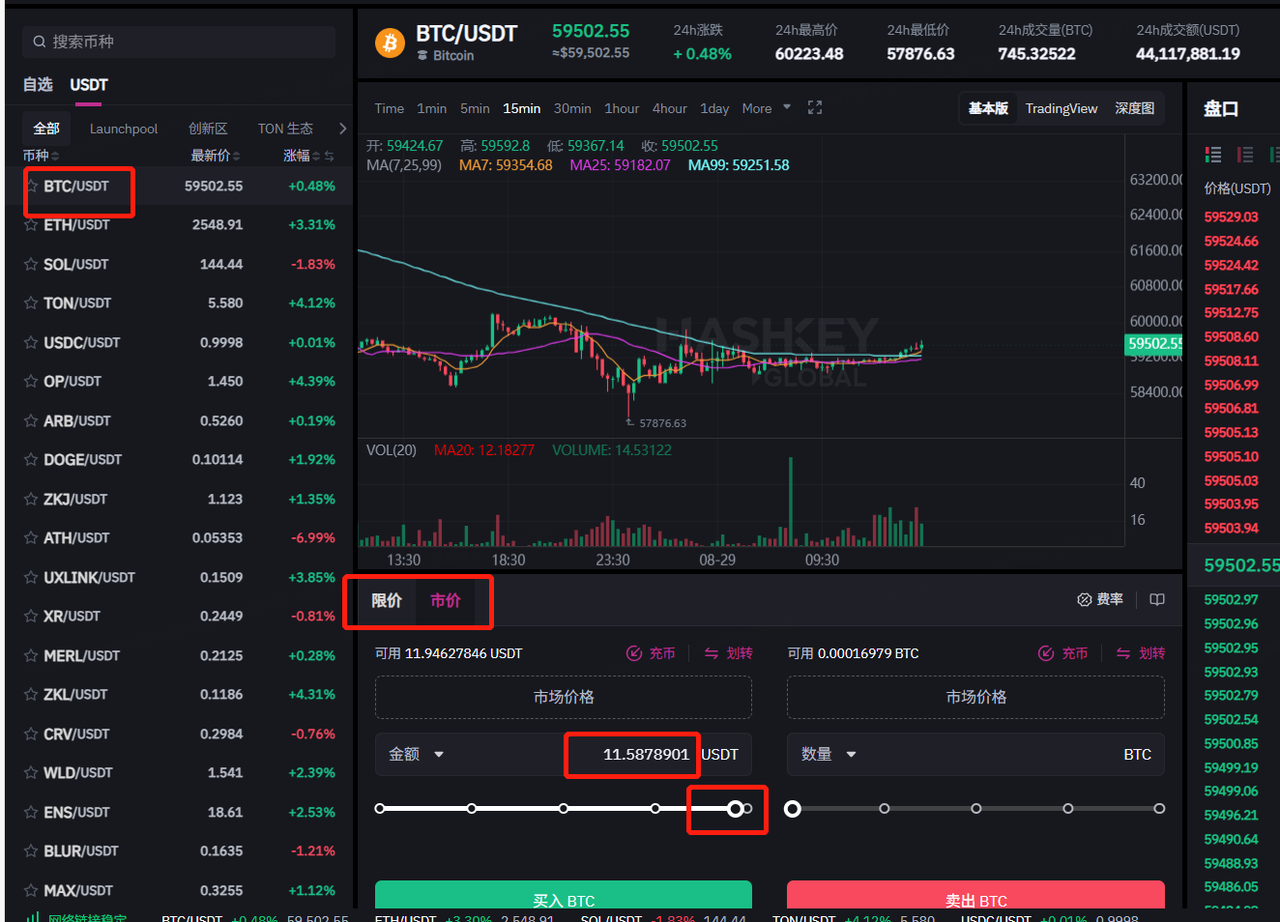Screen dimensions: 1280x922
Task: Switch chart to 深度图 depth view
Action: pos(1135,108)
